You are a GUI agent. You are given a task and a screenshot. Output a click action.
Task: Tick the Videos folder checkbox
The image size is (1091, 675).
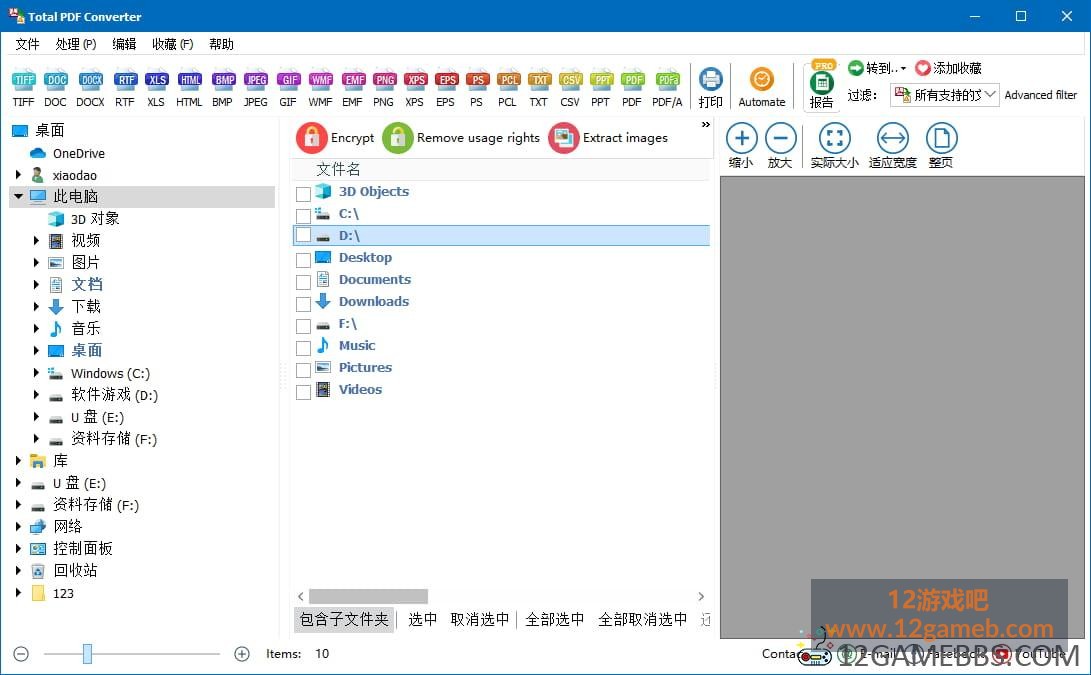(303, 392)
